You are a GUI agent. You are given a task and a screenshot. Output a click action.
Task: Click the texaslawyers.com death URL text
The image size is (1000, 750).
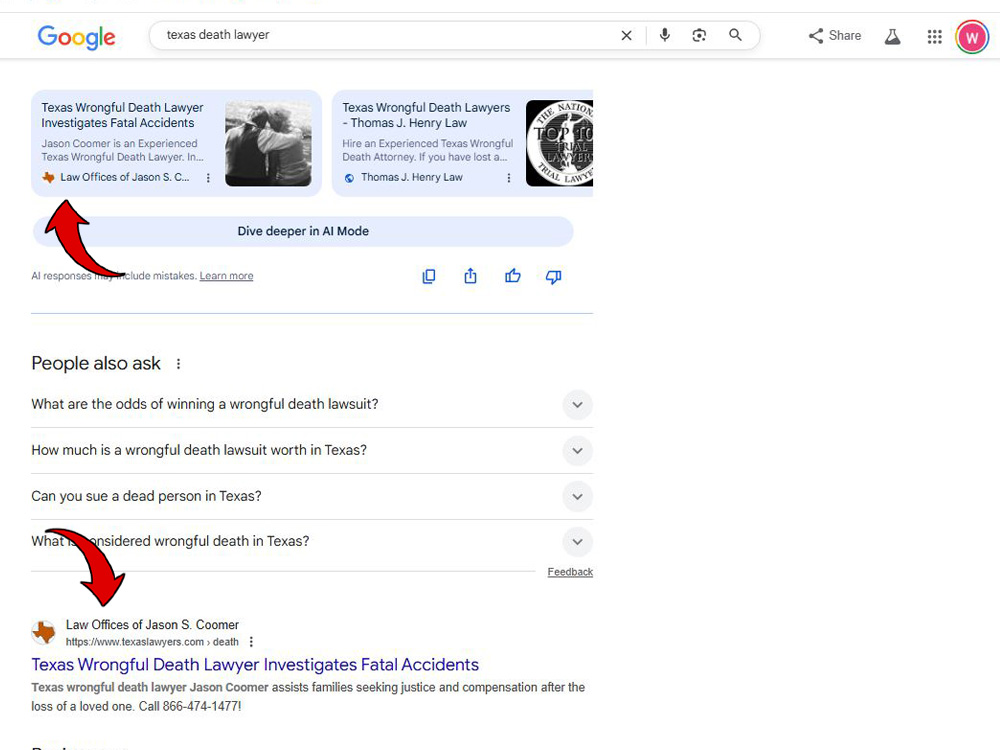[152, 642]
